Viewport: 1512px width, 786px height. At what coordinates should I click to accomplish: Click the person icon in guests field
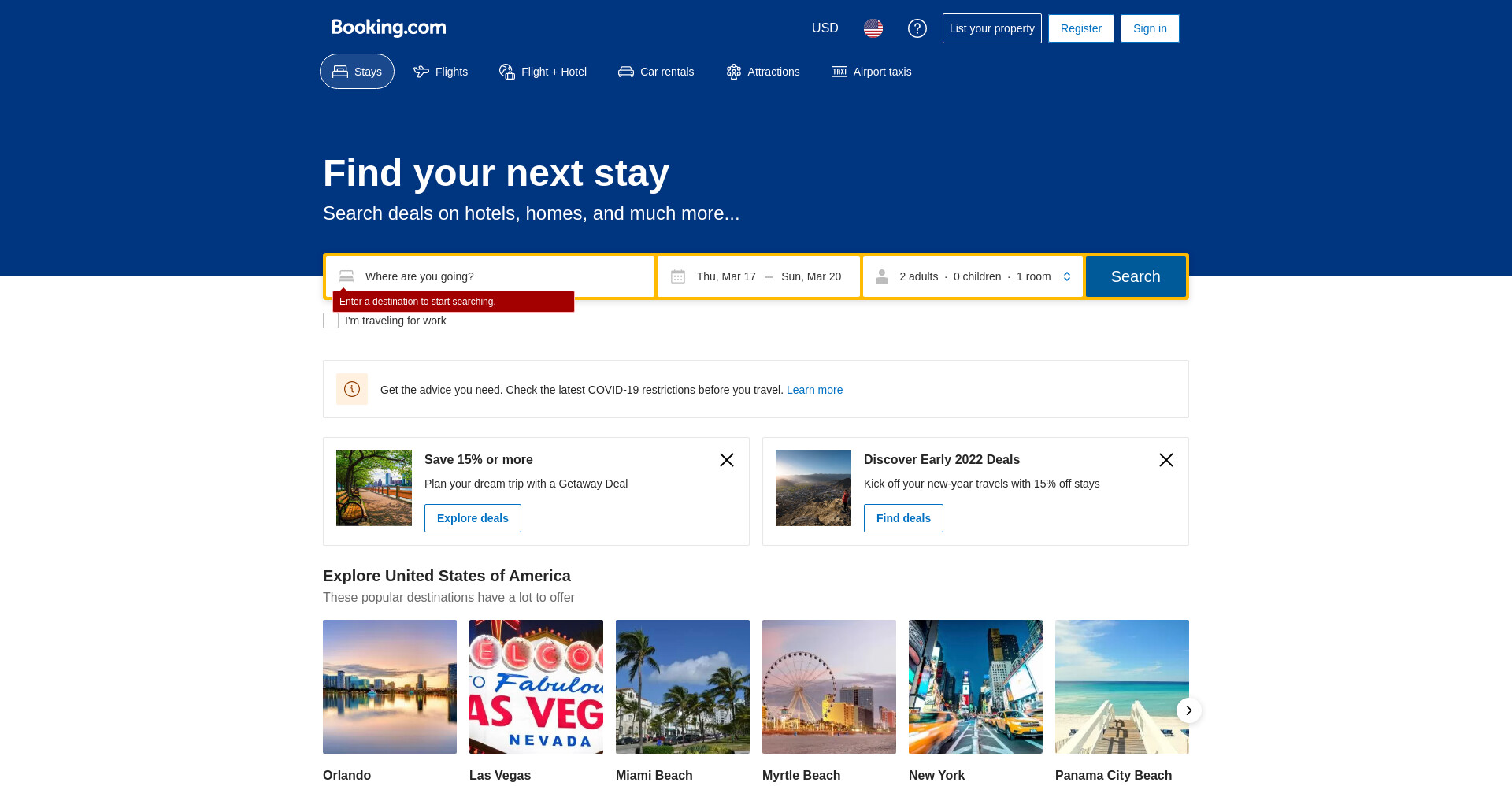882,276
